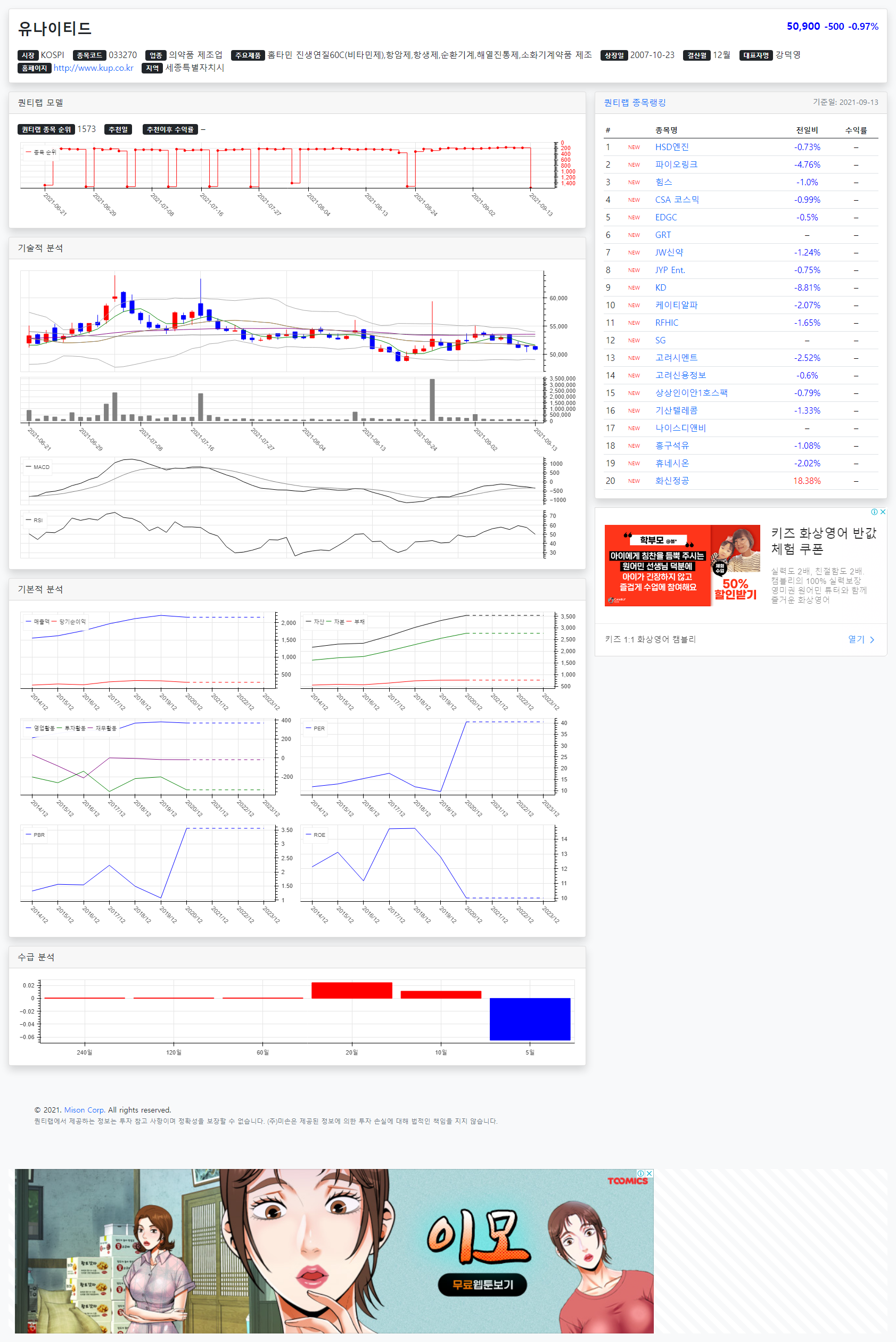Viewport: 896px width, 1342px height.
Task: Click the 퀀티랩 종목 순위 badge
Action: point(46,130)
